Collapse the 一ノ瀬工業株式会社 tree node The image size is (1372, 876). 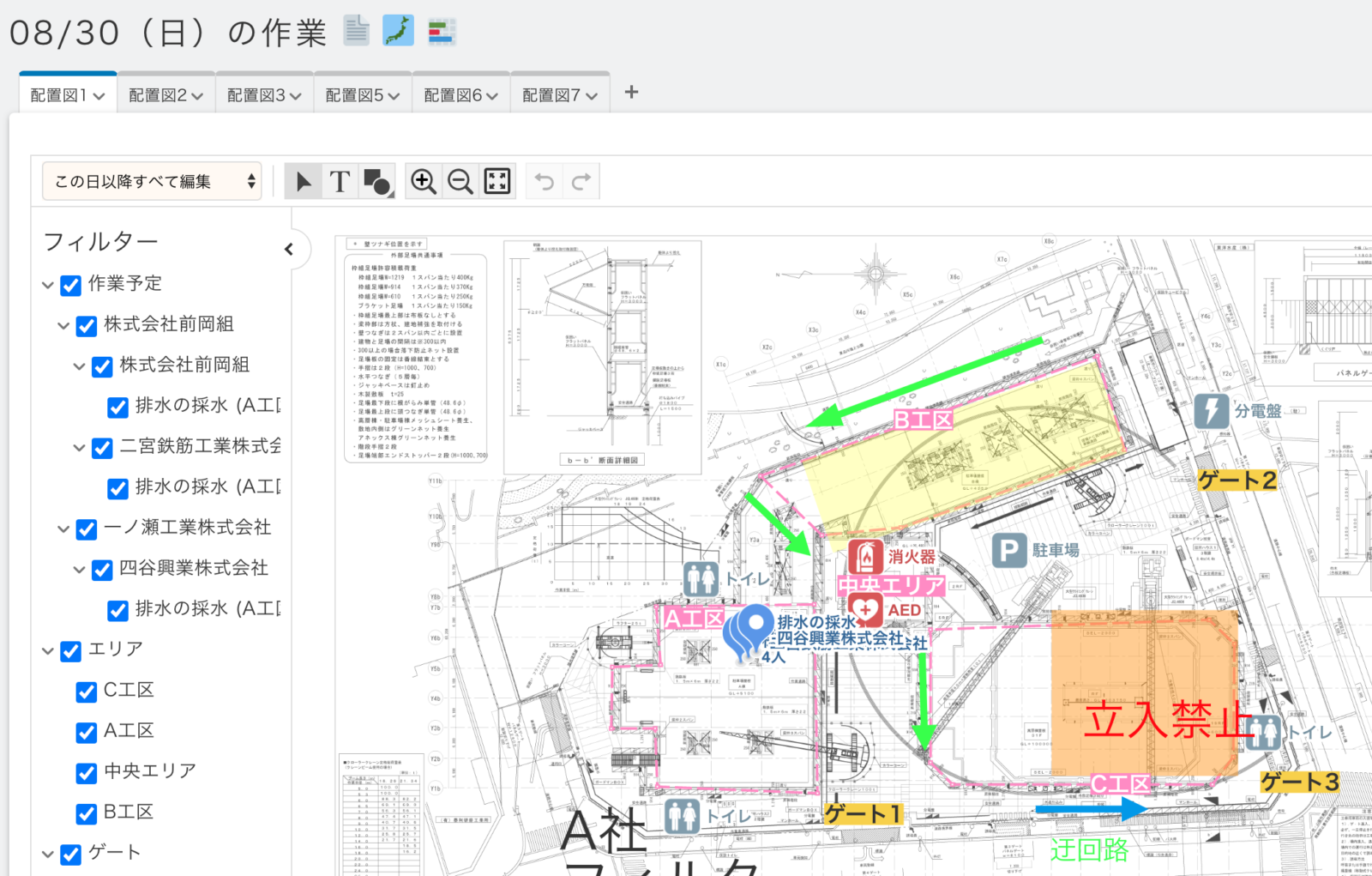pyautogui.click(x=63, y=529)
